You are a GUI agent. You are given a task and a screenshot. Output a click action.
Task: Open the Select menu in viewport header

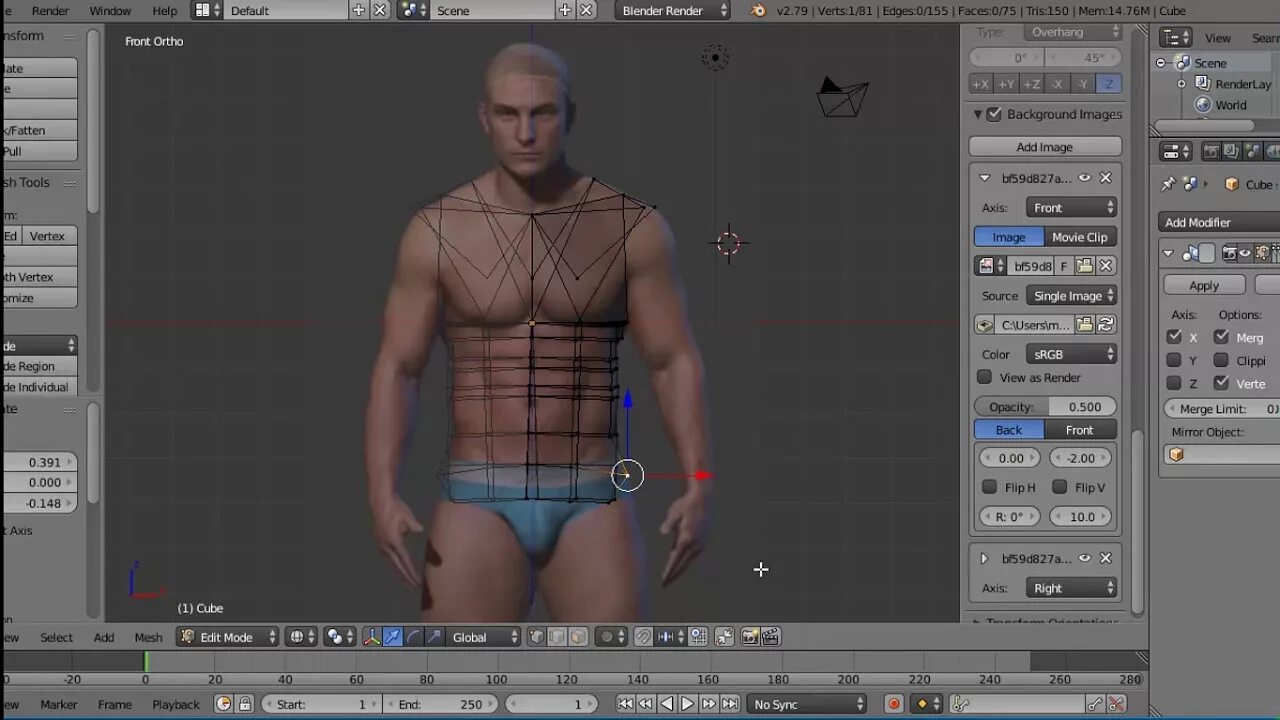coord(56,637)
